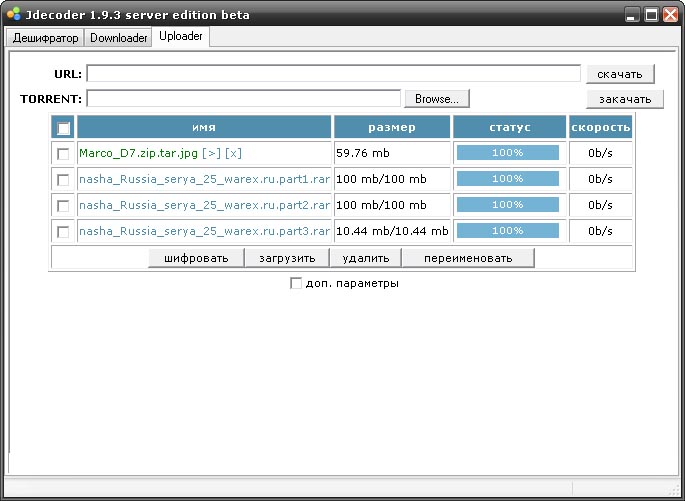
Task: Click the переименовать button
Action: click(467, 258)
